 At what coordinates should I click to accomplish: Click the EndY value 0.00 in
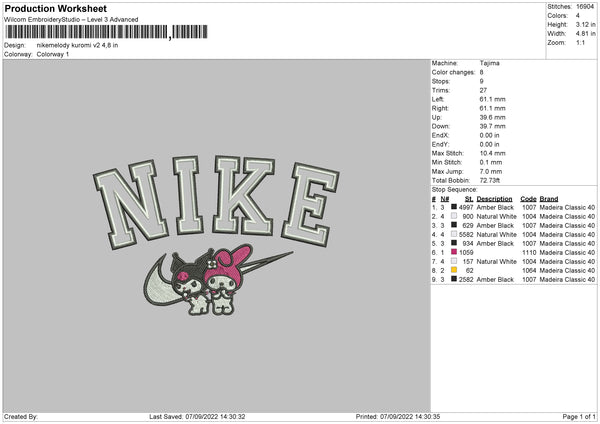489,144
